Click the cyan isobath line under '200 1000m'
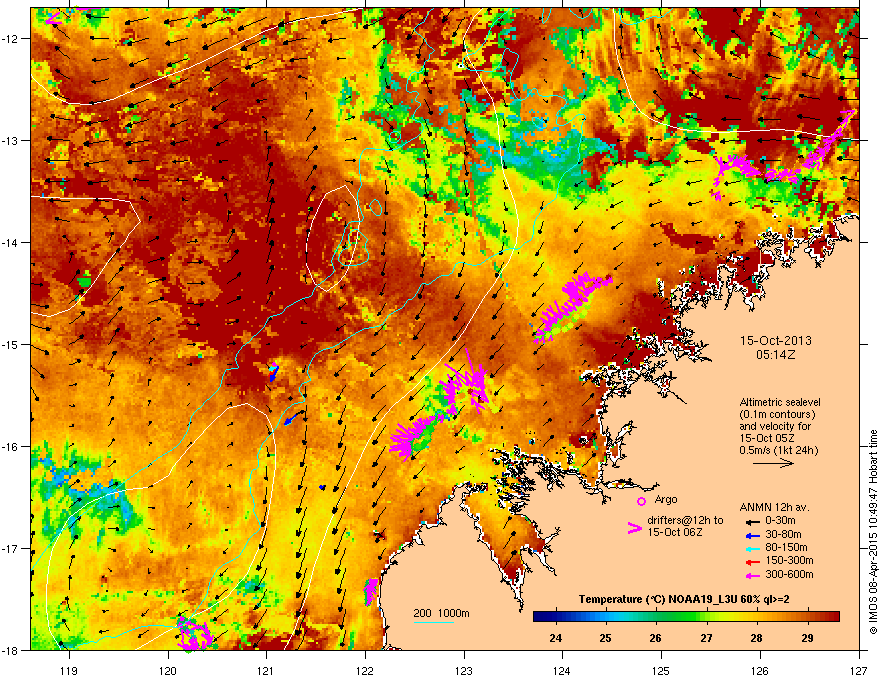 434,623
